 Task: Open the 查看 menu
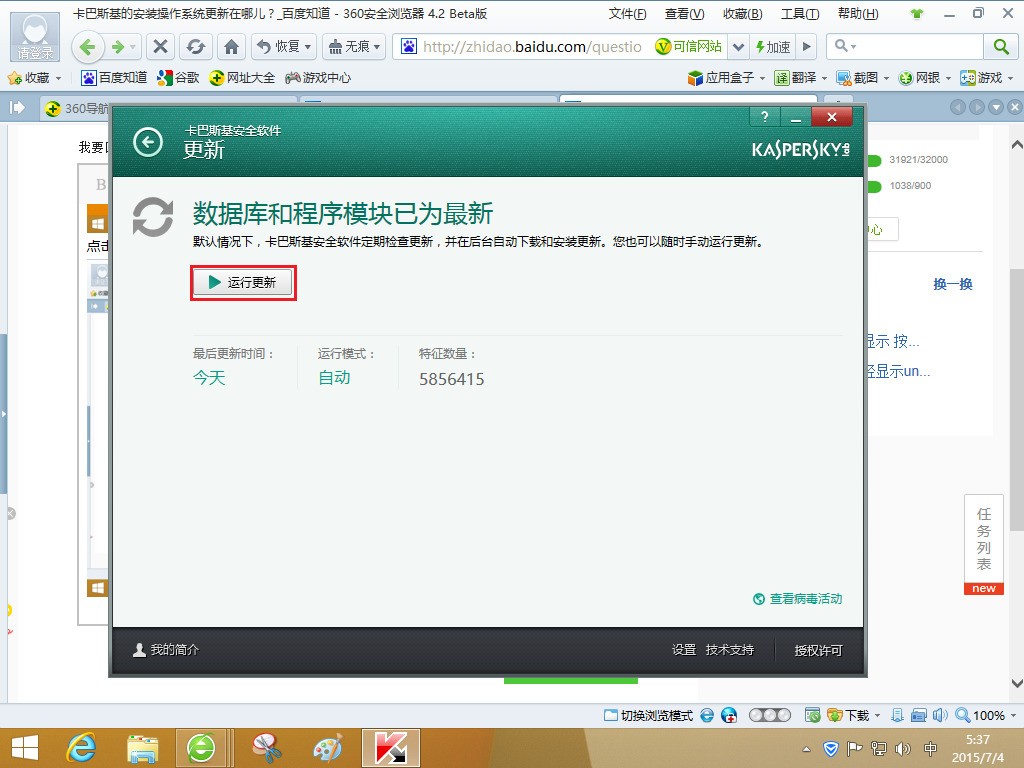click(685, 14)
